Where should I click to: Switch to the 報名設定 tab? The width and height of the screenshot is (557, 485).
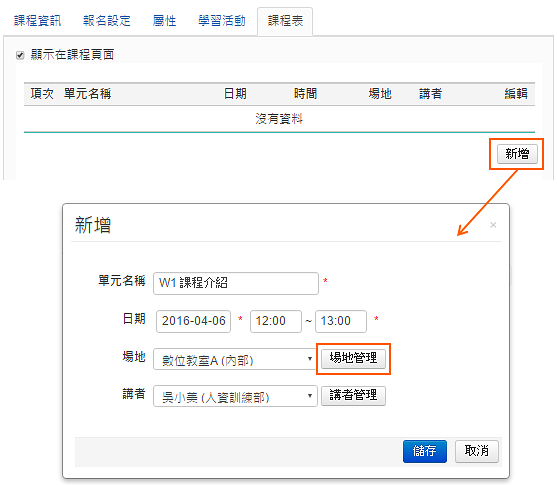107,21
